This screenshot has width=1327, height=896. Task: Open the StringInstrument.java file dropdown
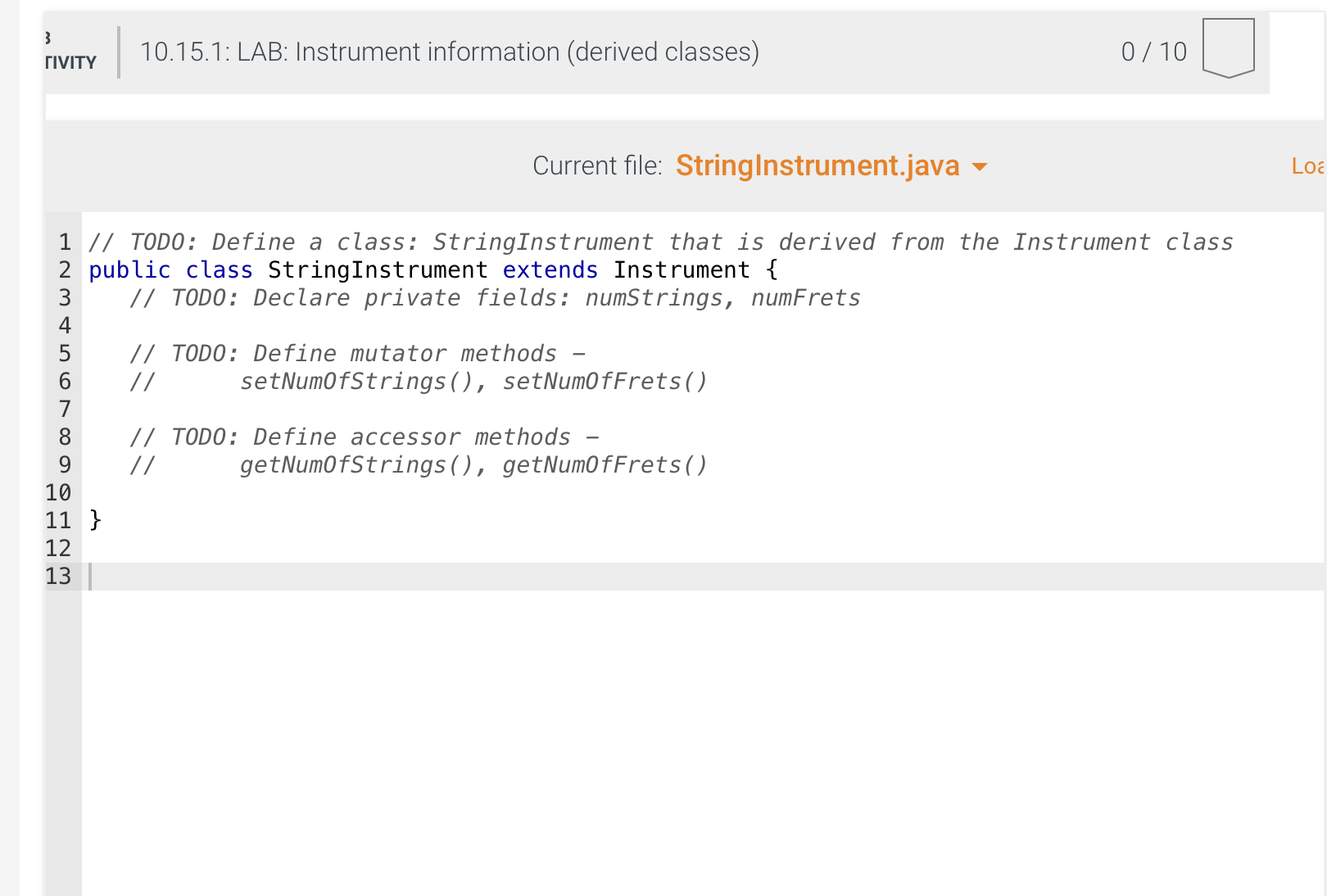[x=817, y=165]
